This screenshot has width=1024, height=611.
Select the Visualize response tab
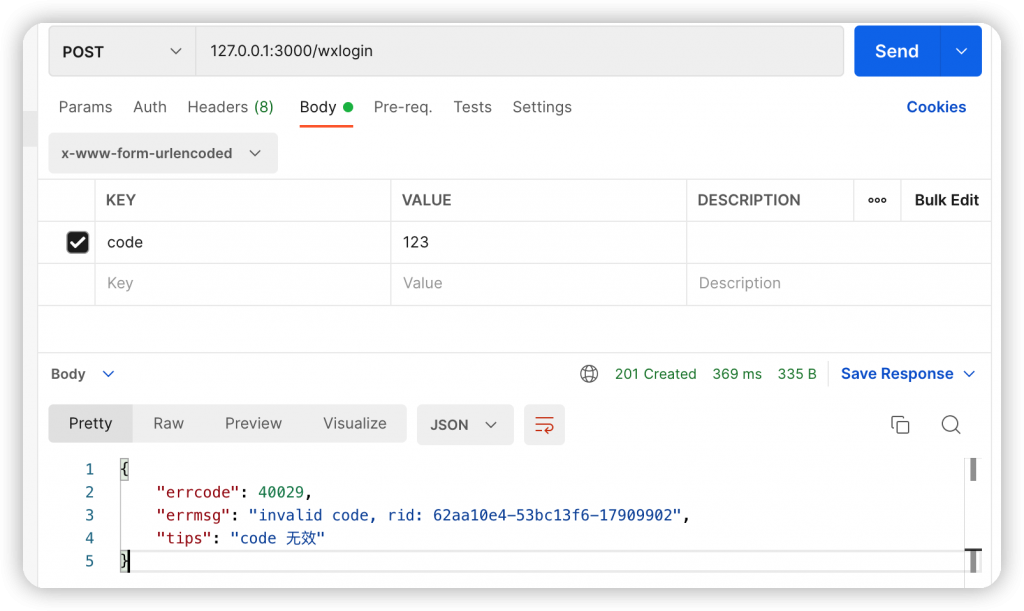point(354,424)
